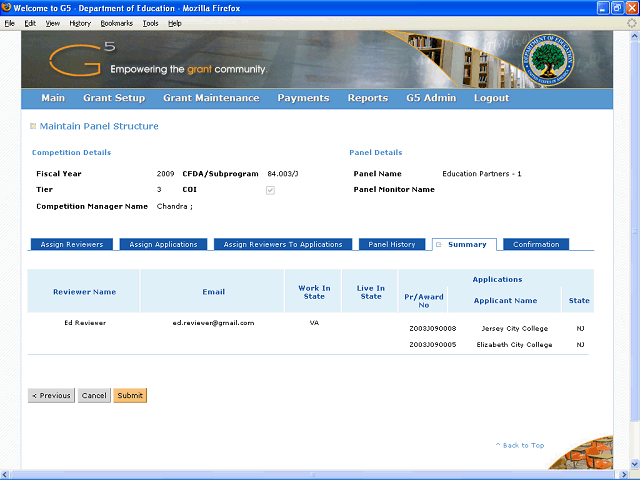Open the Payments navigation menu
This screenshot has width=640, height=480.
point(303,98)
